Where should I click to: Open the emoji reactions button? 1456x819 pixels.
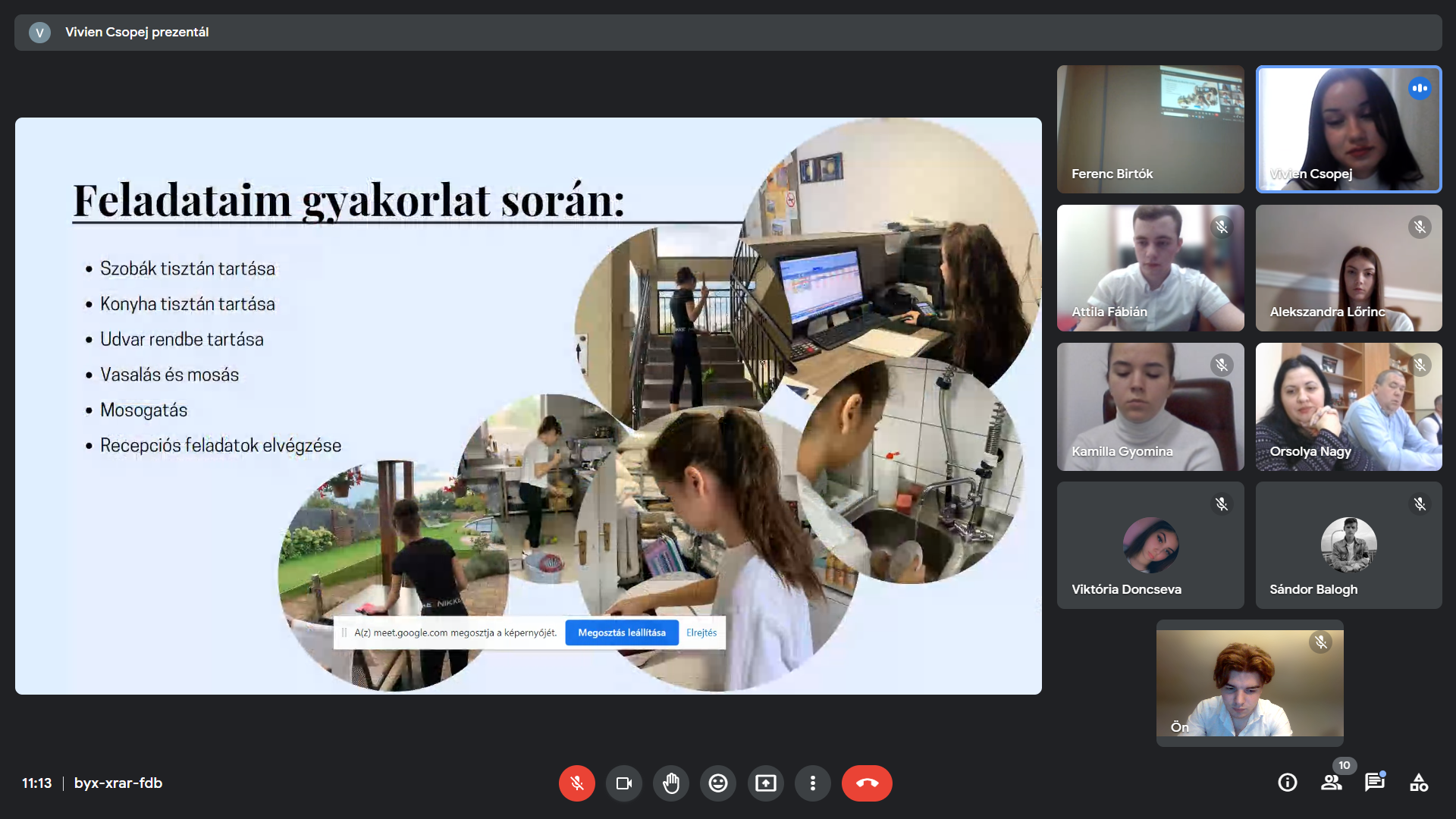pyautogui.click(x=718, y=783)
